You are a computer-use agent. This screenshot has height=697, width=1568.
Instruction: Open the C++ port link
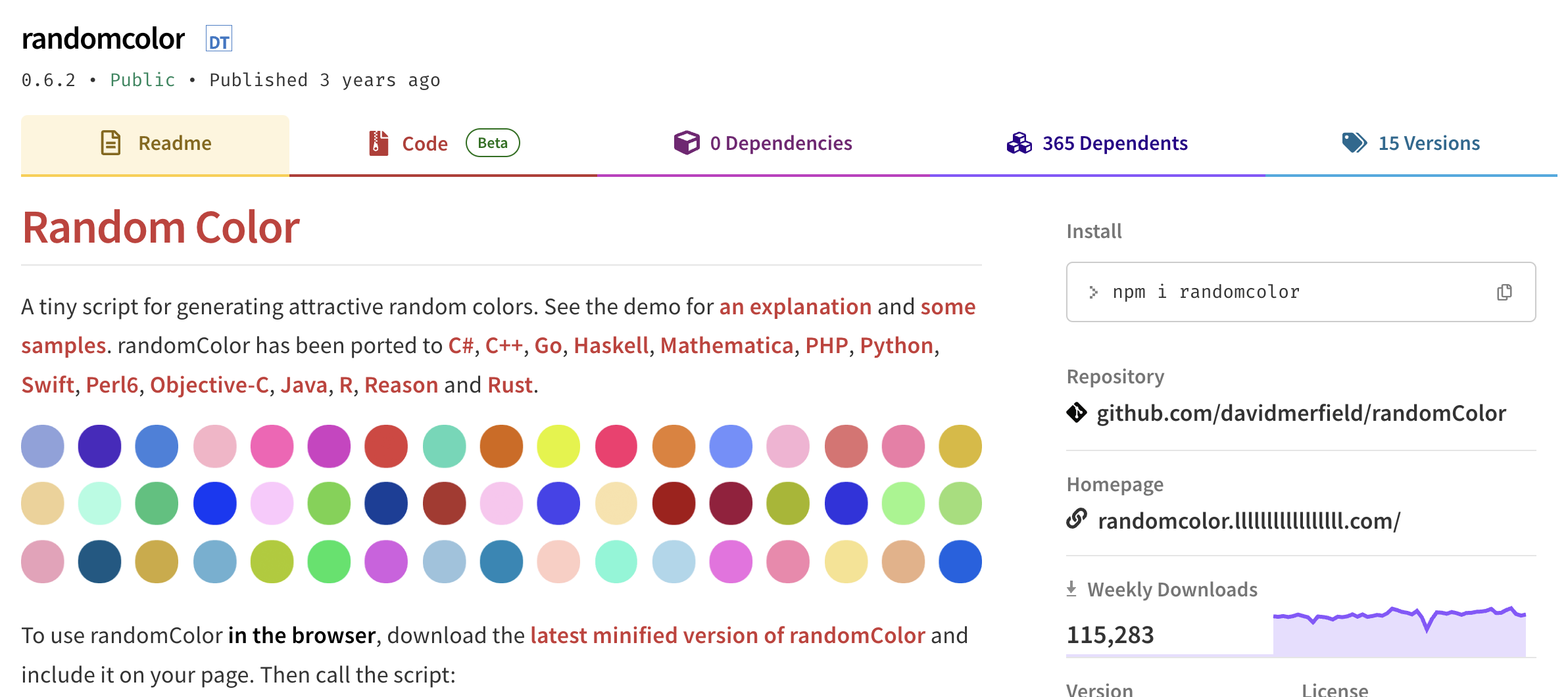click(504, 346)
